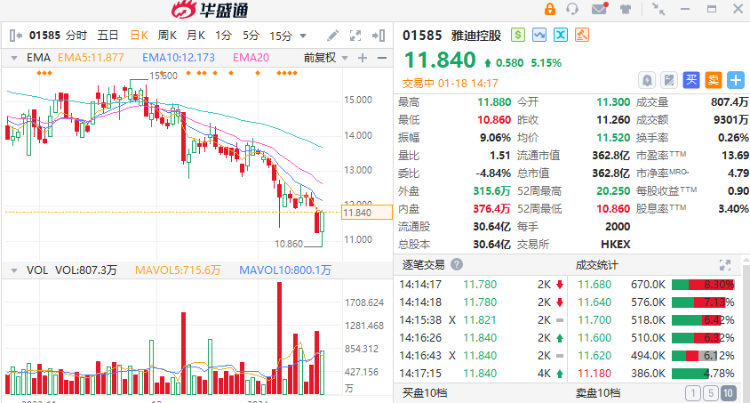Viewport: 750px width, 403px height.
Task: Click the MAVOL5:715.6万 label
Action: (x=178, y=270)
